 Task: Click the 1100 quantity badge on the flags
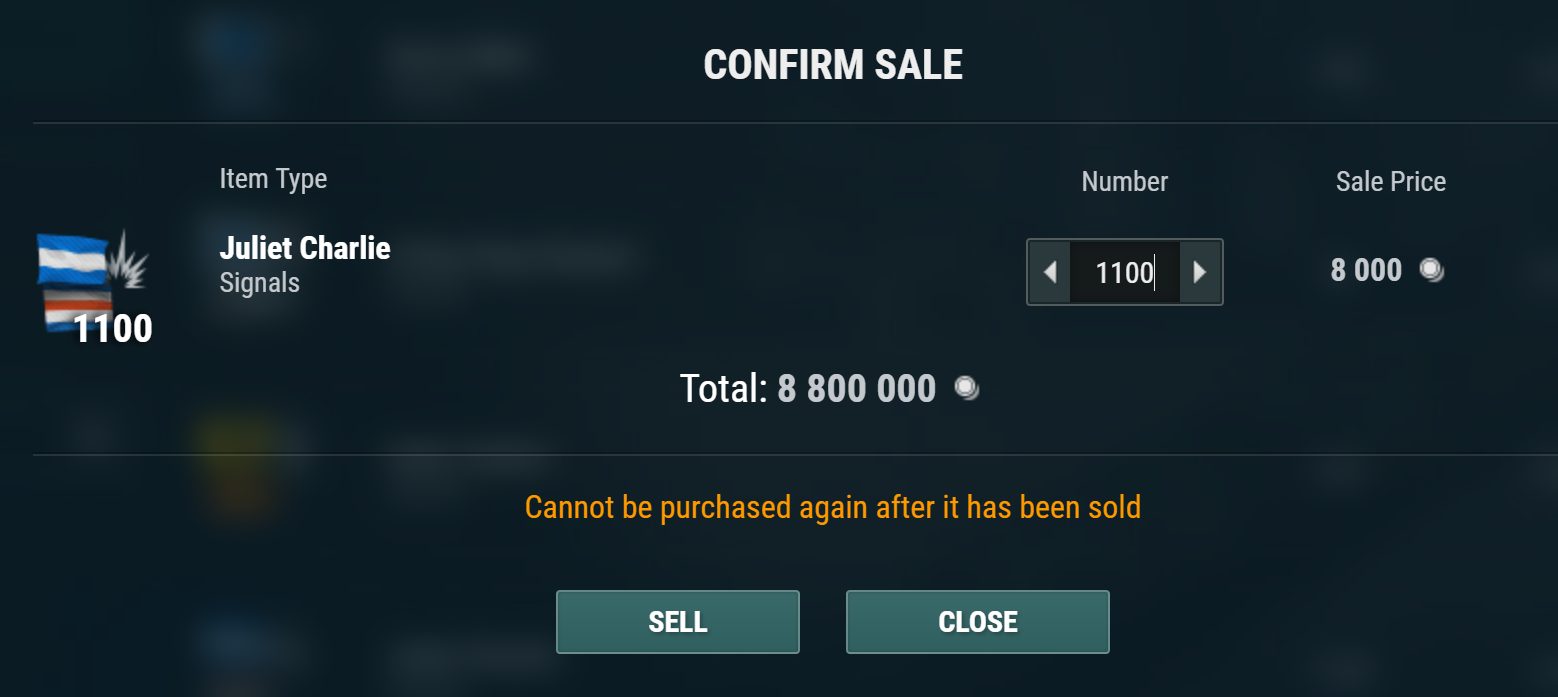113,329
